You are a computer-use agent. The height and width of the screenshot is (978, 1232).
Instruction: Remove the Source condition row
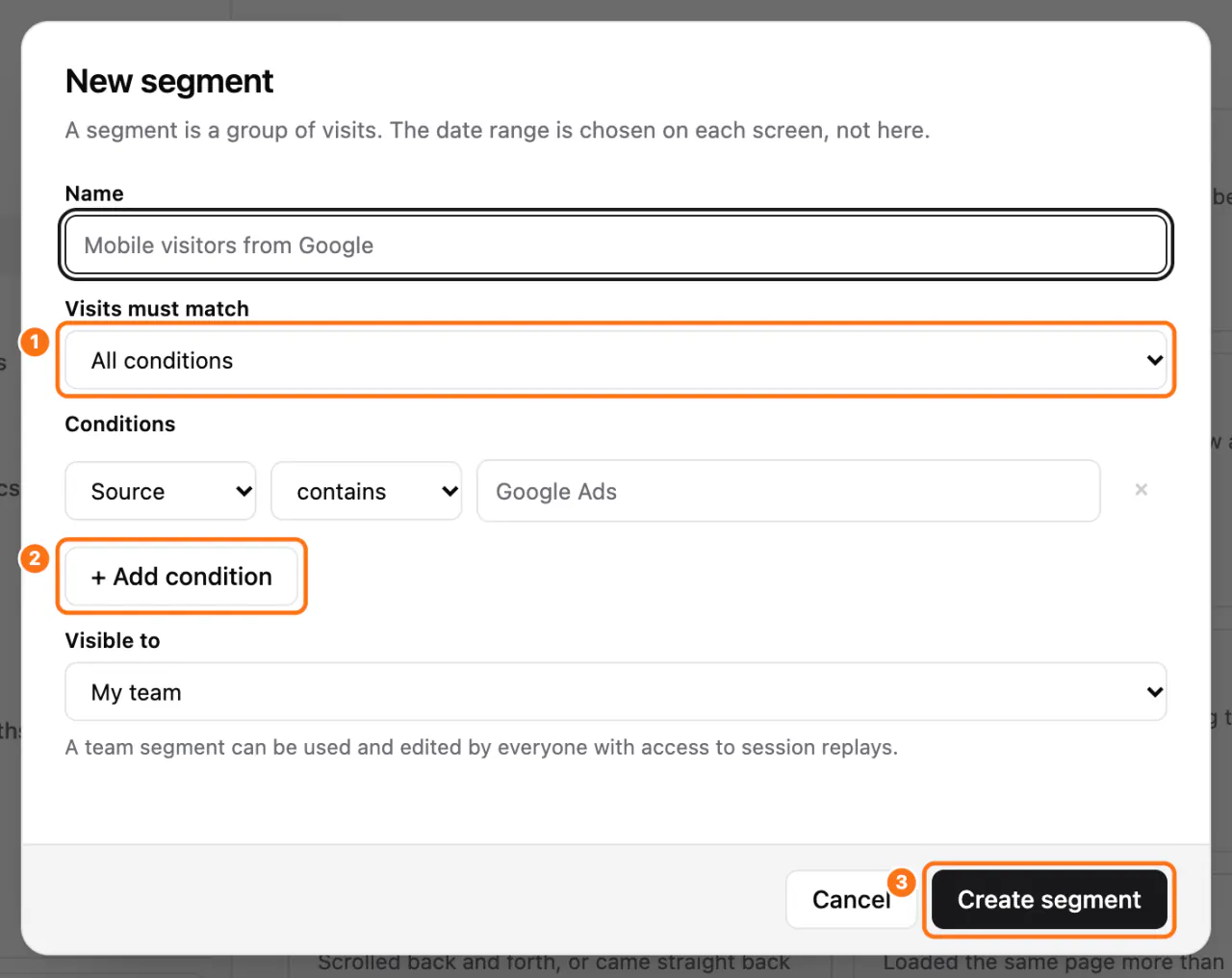coord(1141,490)
